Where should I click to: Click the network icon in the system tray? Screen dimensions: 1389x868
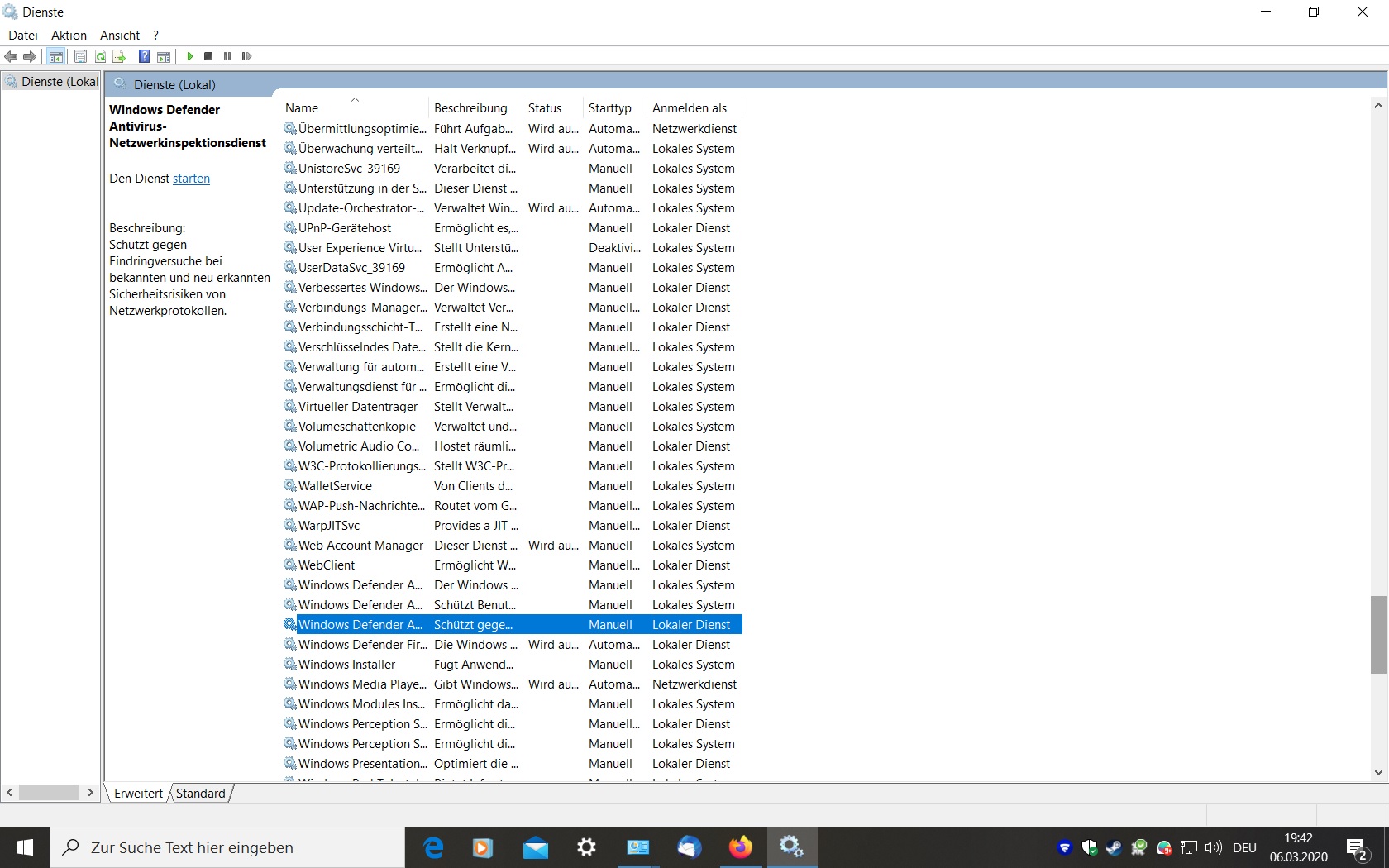tap(1189, 847)
